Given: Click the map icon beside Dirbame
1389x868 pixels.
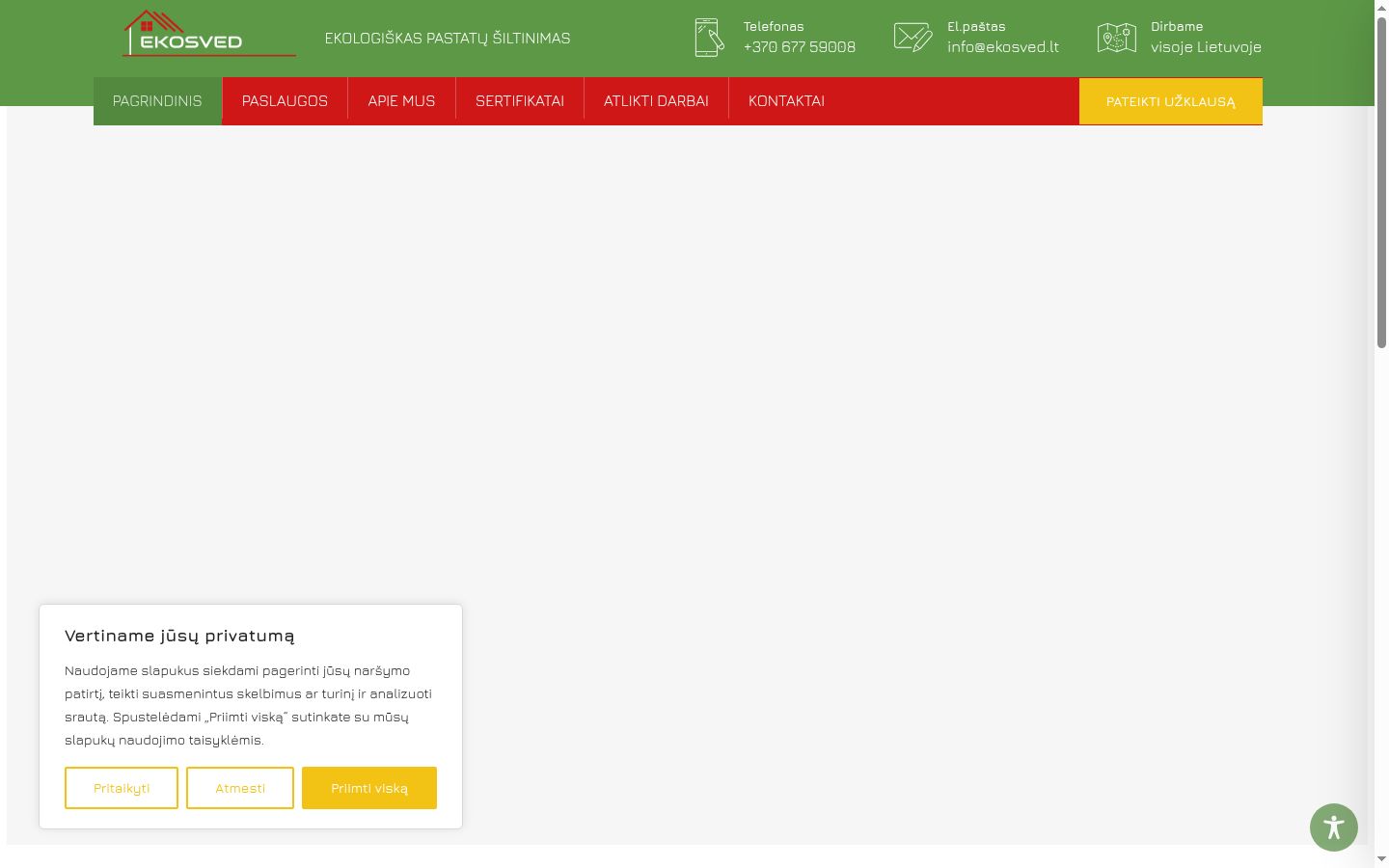Looking at the screenshot, I should tap(1117, 38).
